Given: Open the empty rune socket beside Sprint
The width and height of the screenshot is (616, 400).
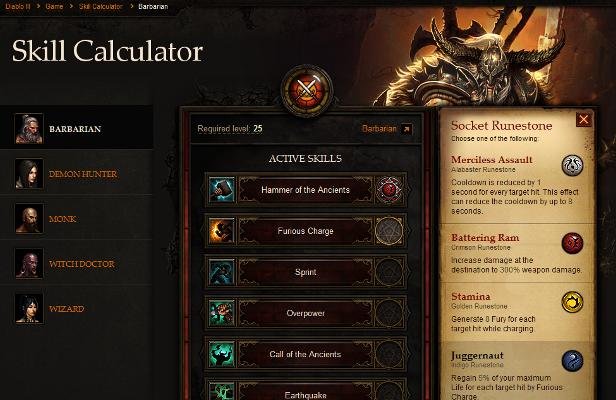Looking at the screenshot, I should pyautogui.click(x=389, y=272).
